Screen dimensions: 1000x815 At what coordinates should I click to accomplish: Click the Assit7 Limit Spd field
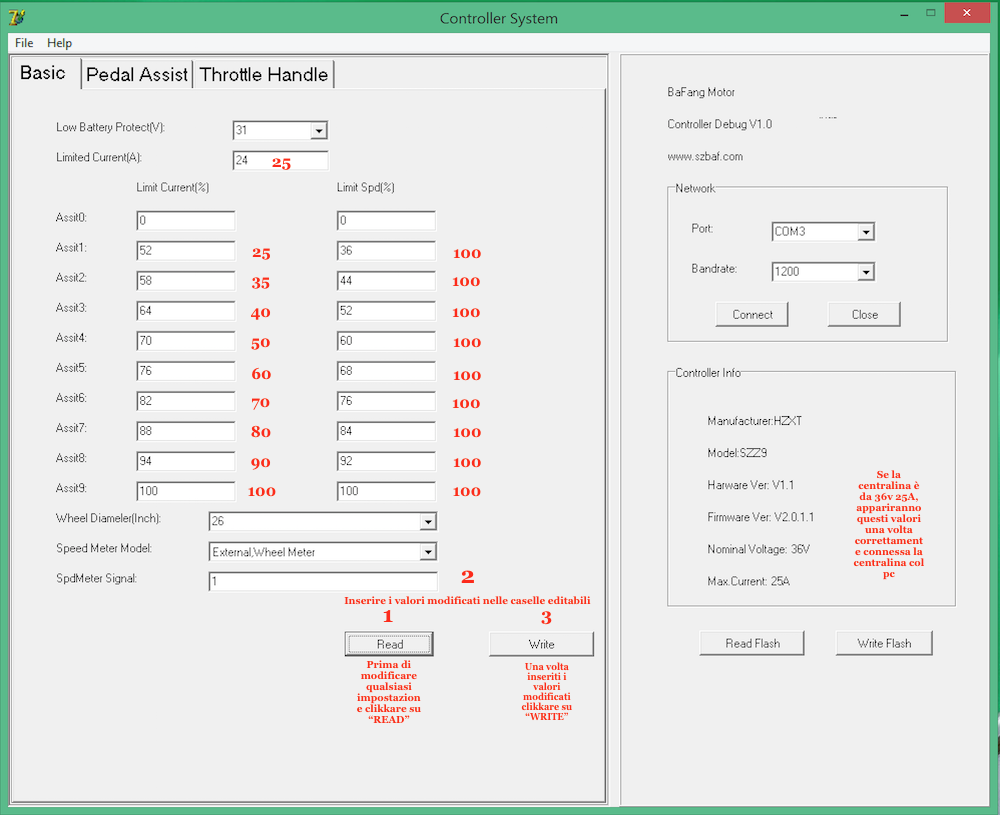point(386,431)
